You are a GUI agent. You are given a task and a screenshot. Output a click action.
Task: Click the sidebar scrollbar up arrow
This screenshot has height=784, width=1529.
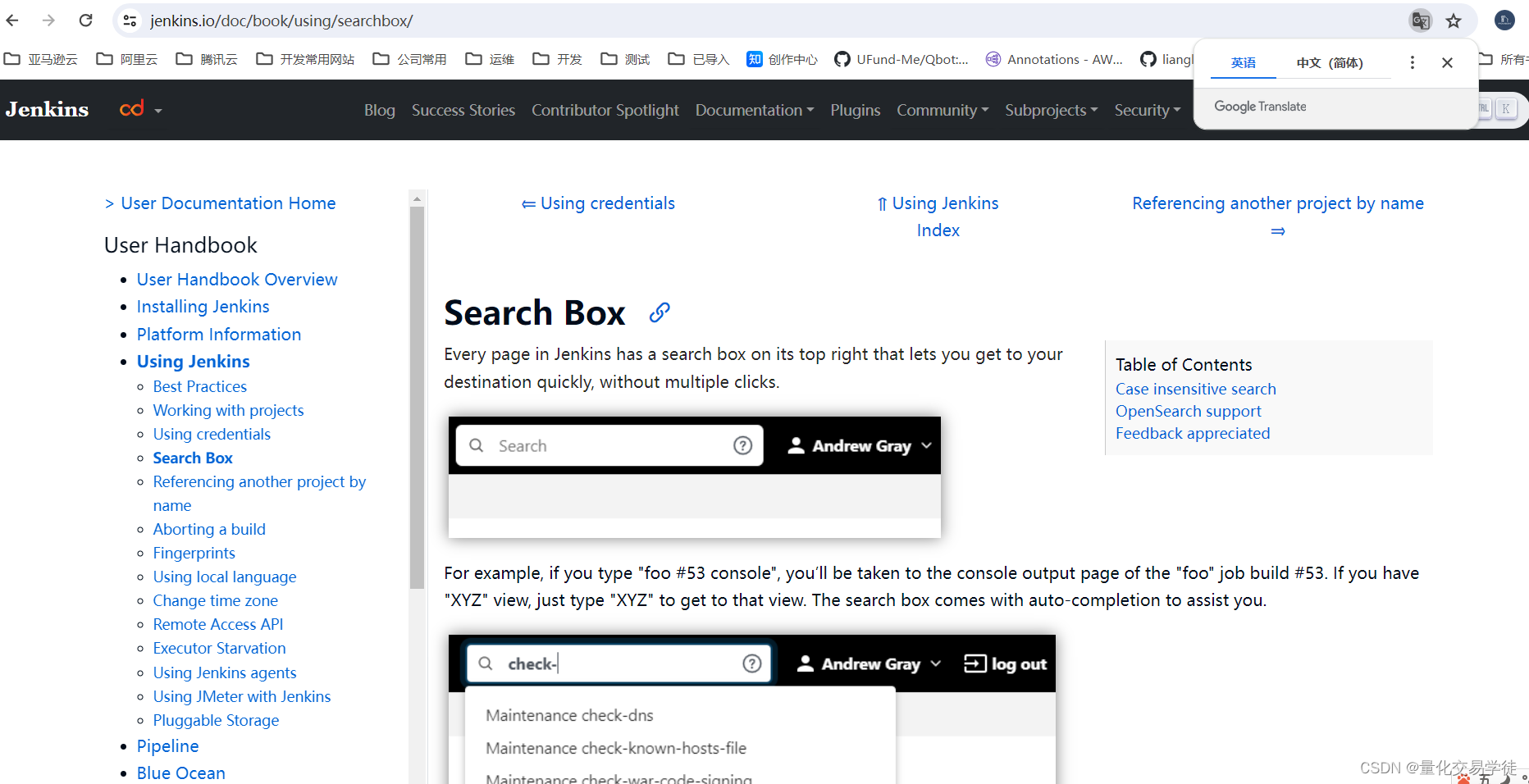(417, 198)
